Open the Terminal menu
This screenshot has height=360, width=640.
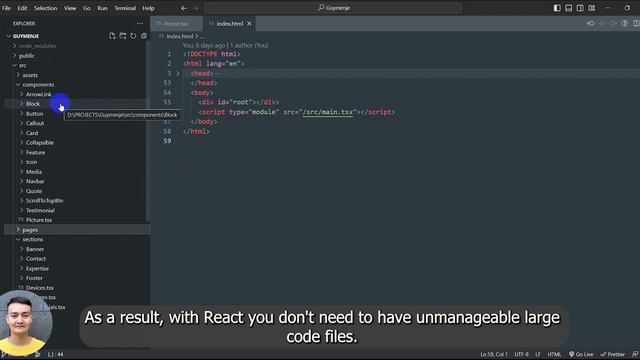pyautogui.click(x=125, y=8)
